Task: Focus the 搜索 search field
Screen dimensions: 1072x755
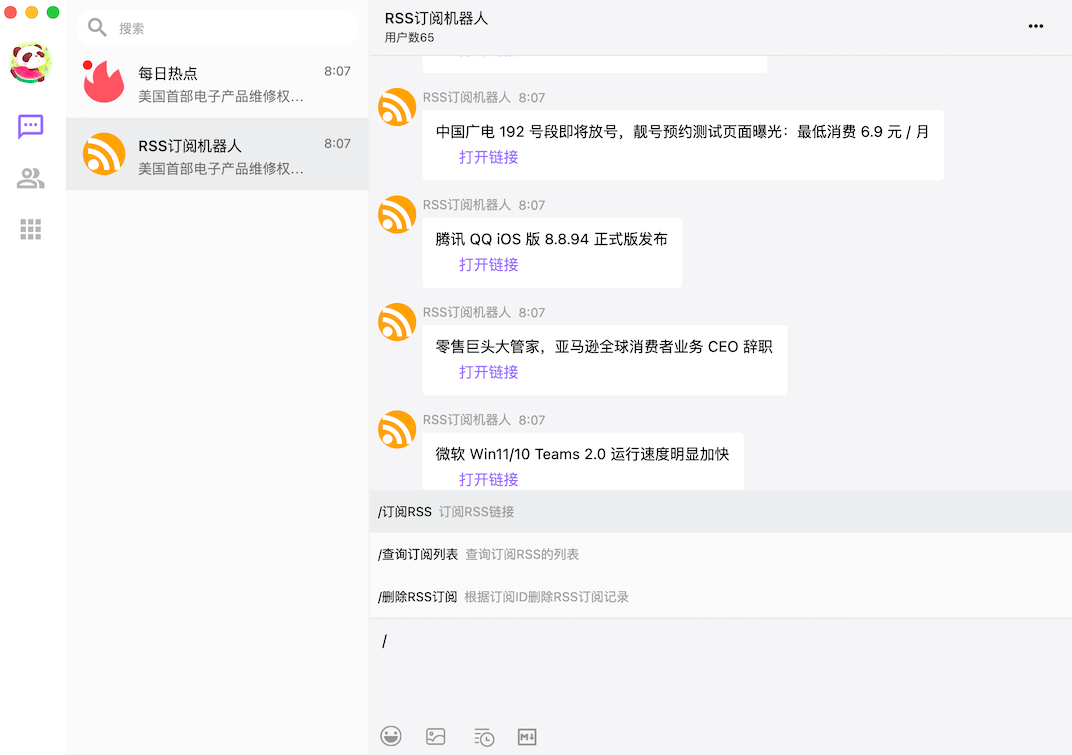Action: coord(217,28)
